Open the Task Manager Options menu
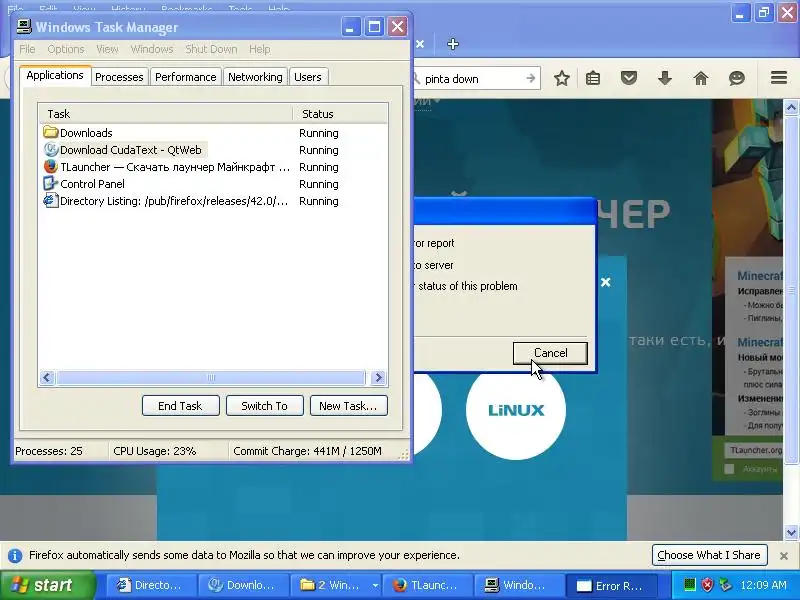The height and width of the screenshot is (600, 800). pyautogui.click(x=66, y=49)
